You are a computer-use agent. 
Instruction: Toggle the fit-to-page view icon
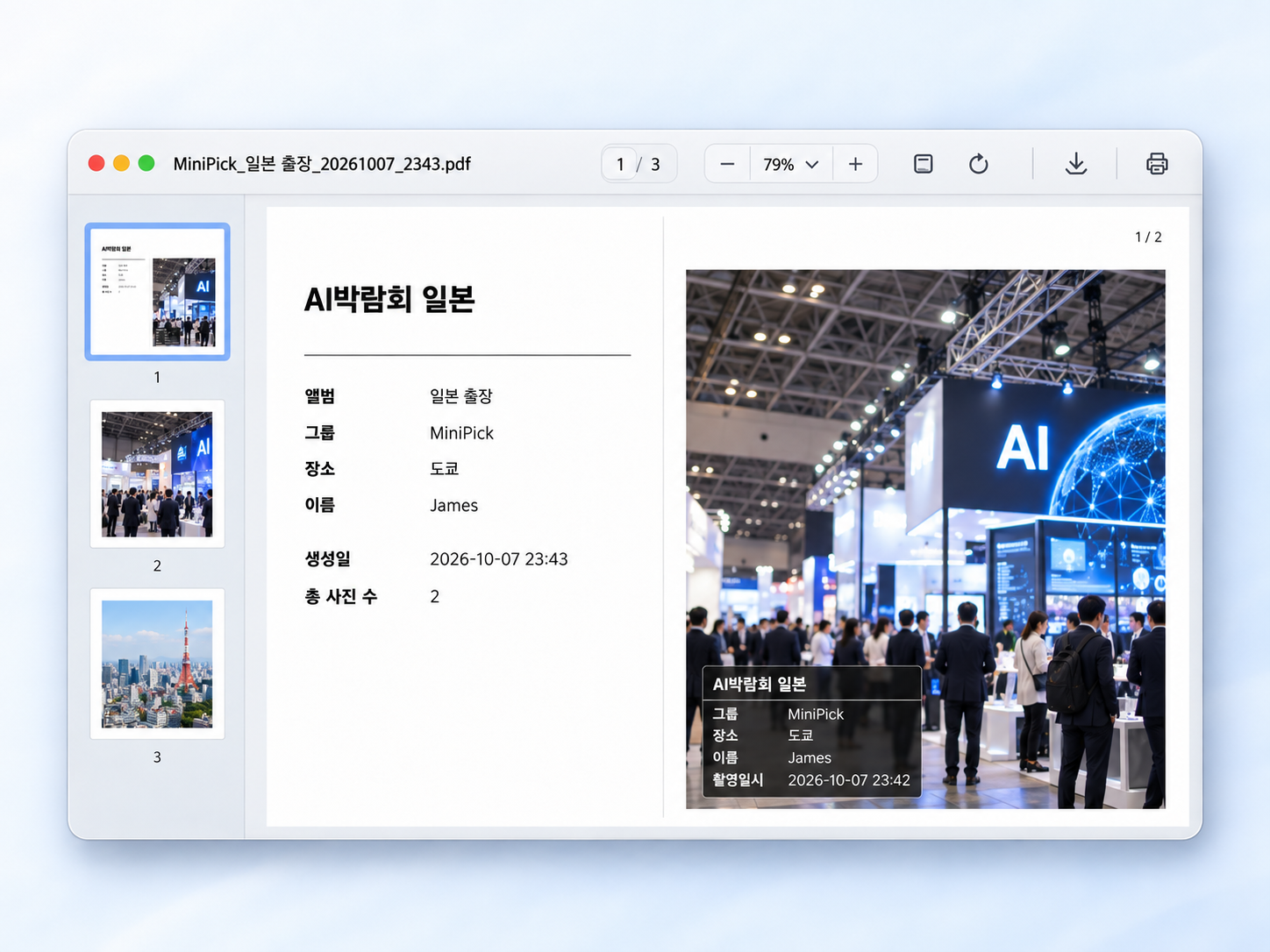(x=923, y=164)
